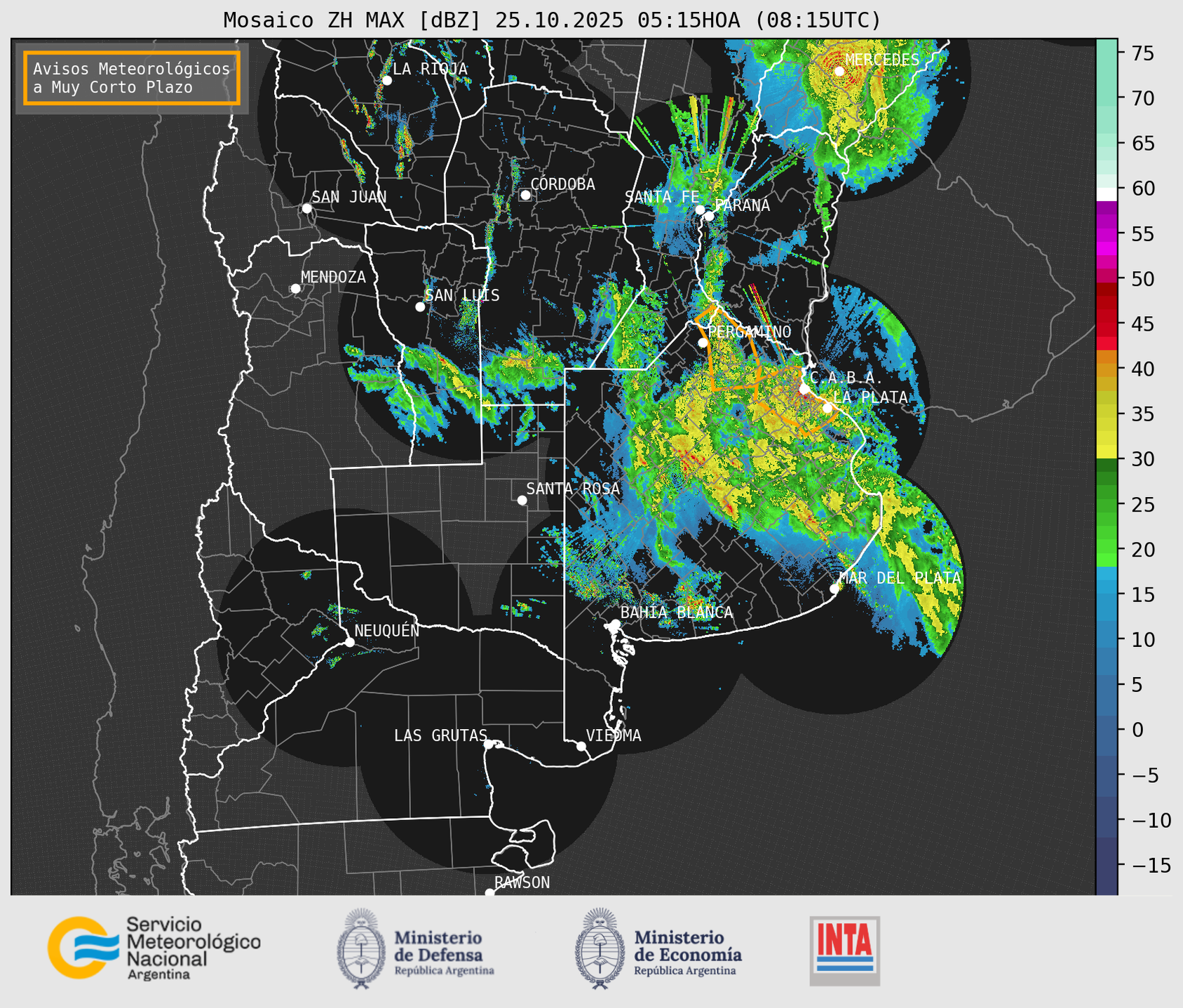Click the Pergamino city marker dot
Image resolution: width=1183 pixels, height=1008 pixels.
pos(703,343)
